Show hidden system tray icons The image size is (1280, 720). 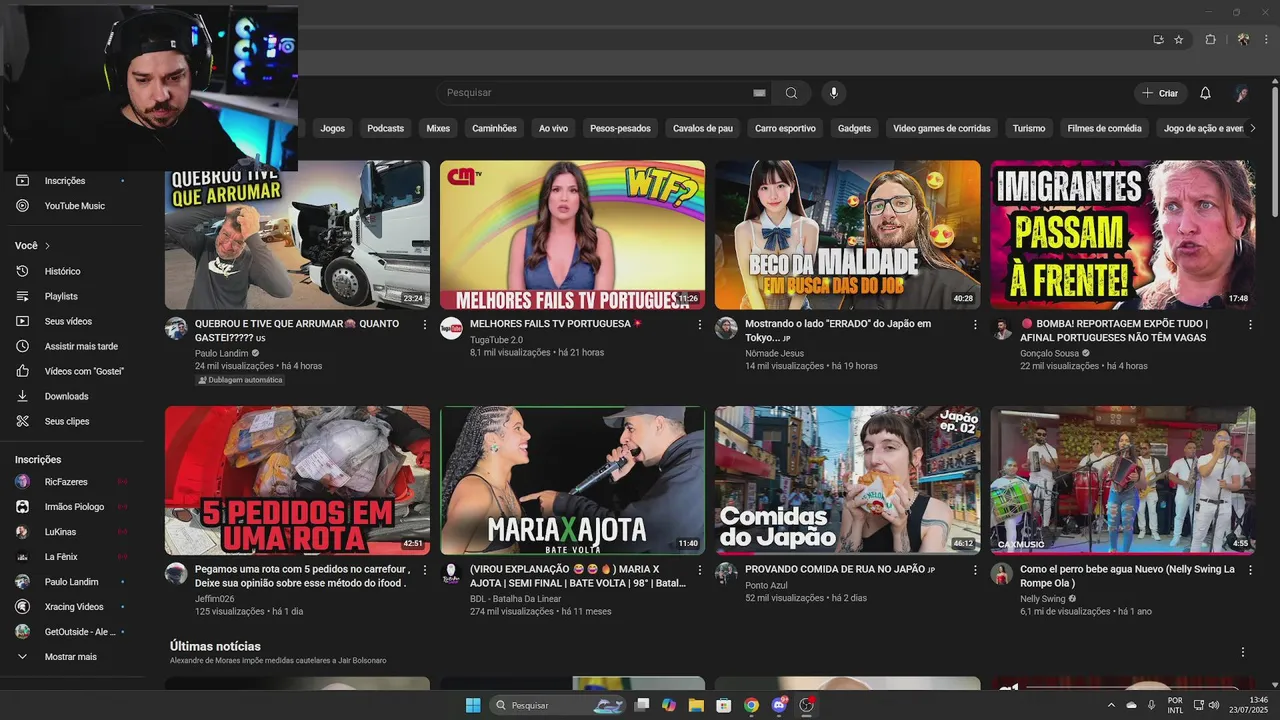[x=1110, y=705]
